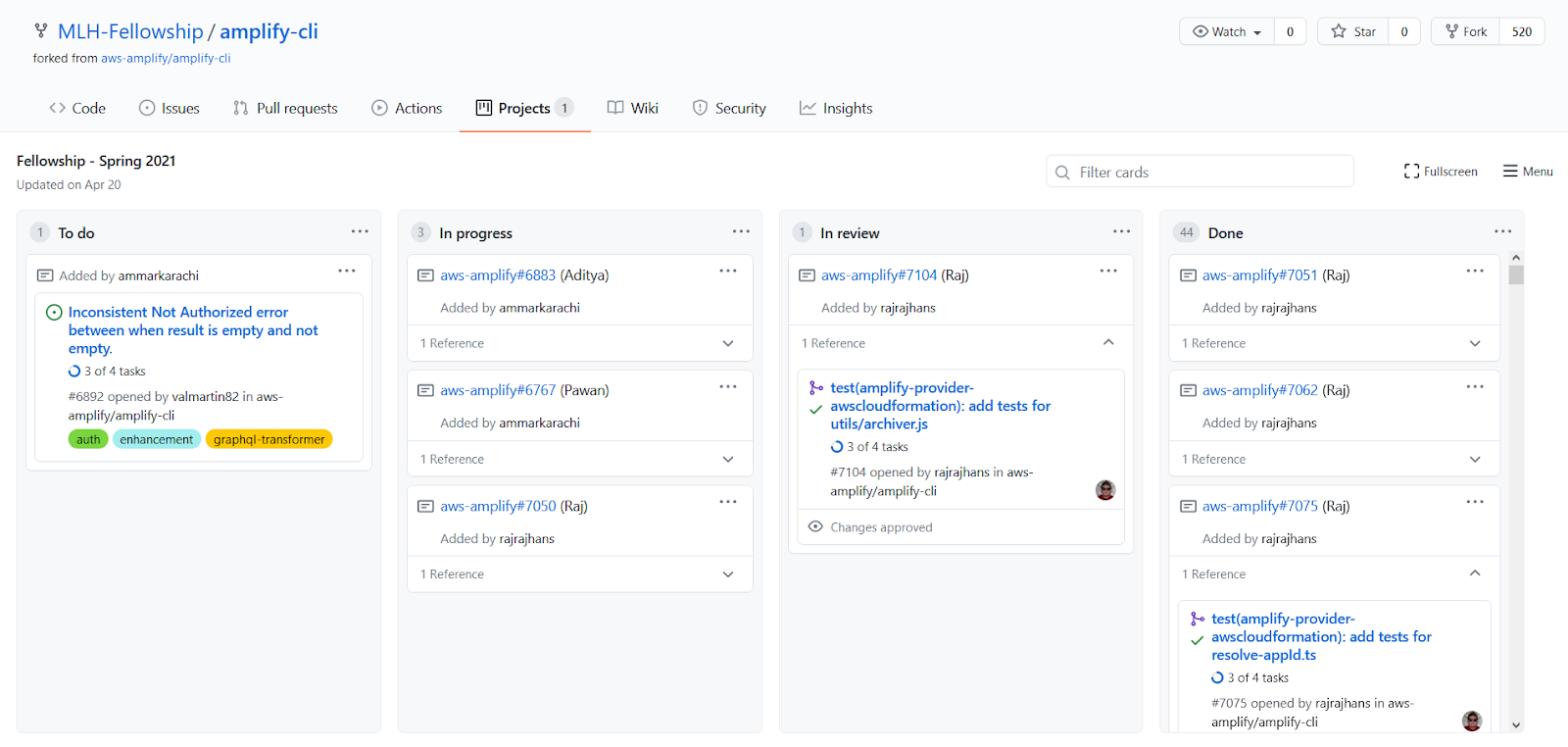Open the archiver.js tests pull request
1568x747 pixels.
coord(941,406)
